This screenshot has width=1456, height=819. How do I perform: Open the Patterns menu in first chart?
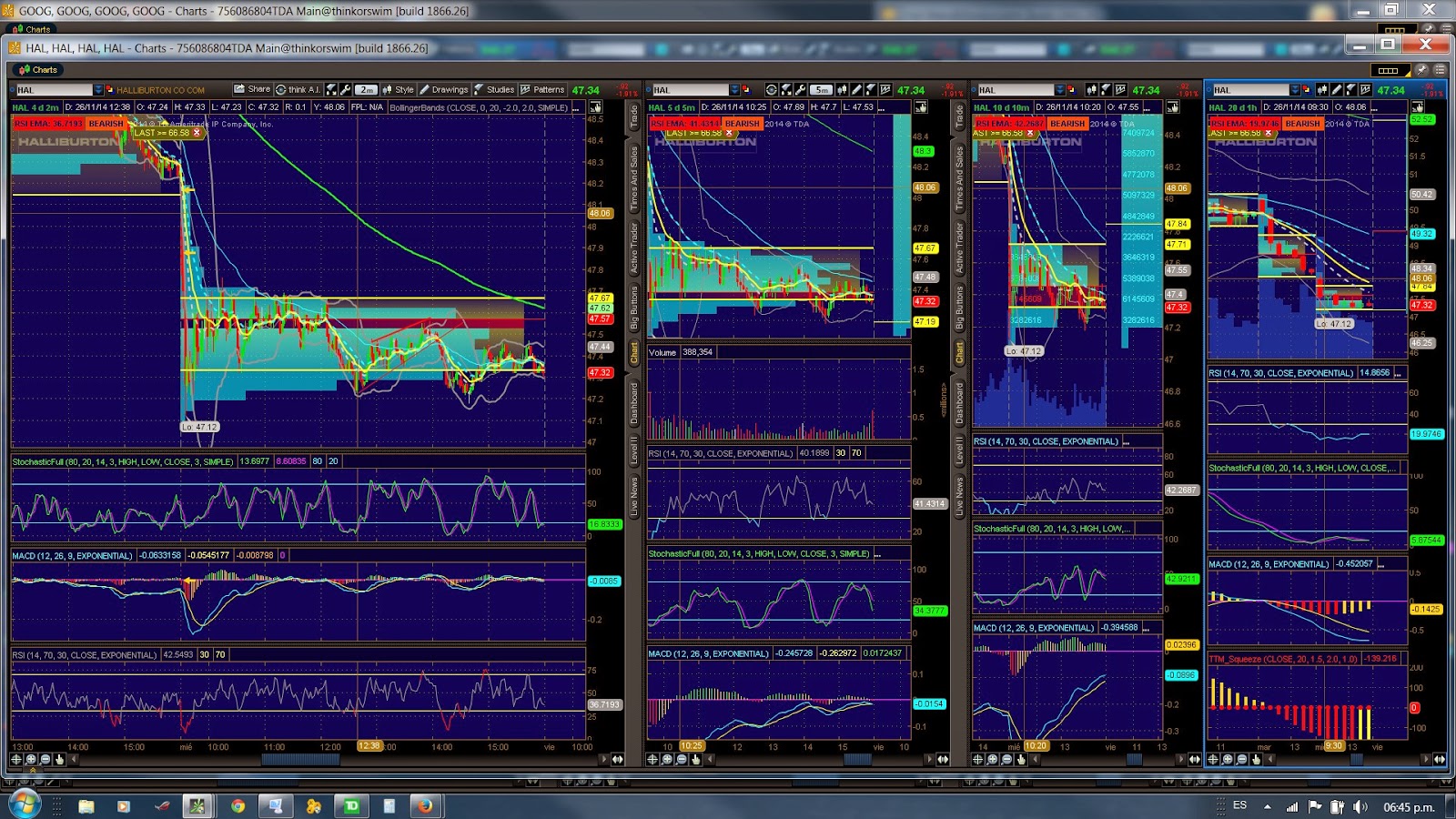pyautogui.click(x=542, y=89)
